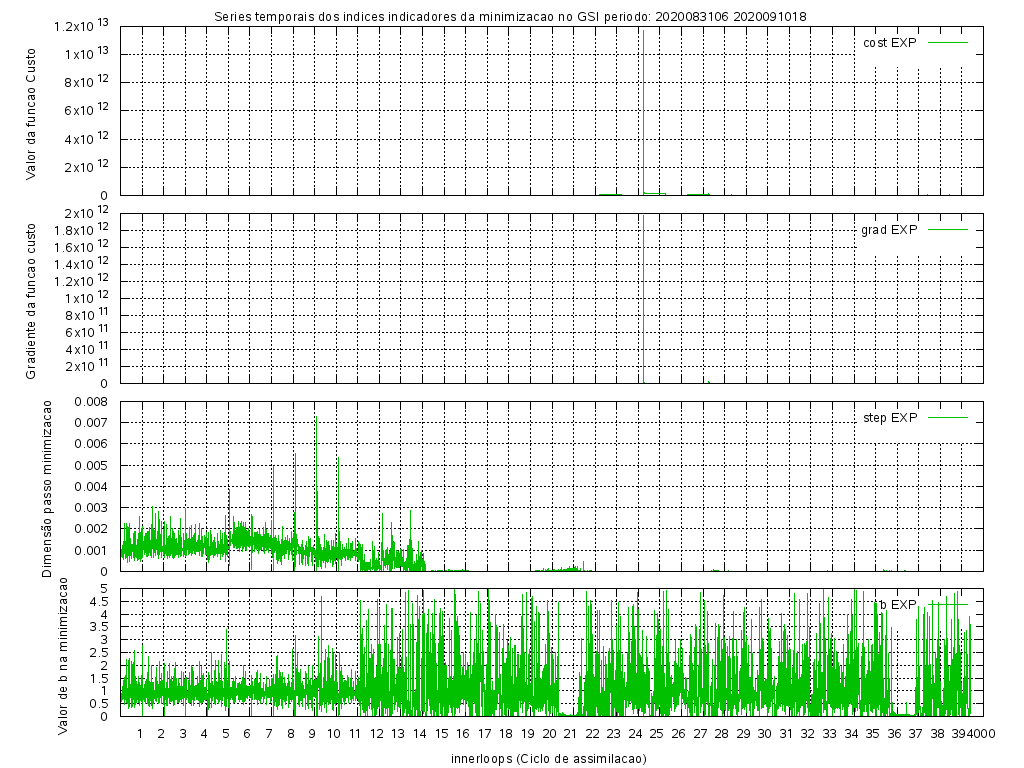Click the 0.008 tick on the step axis
Screen dimensions: 1024x768
(x=91, y=401)
